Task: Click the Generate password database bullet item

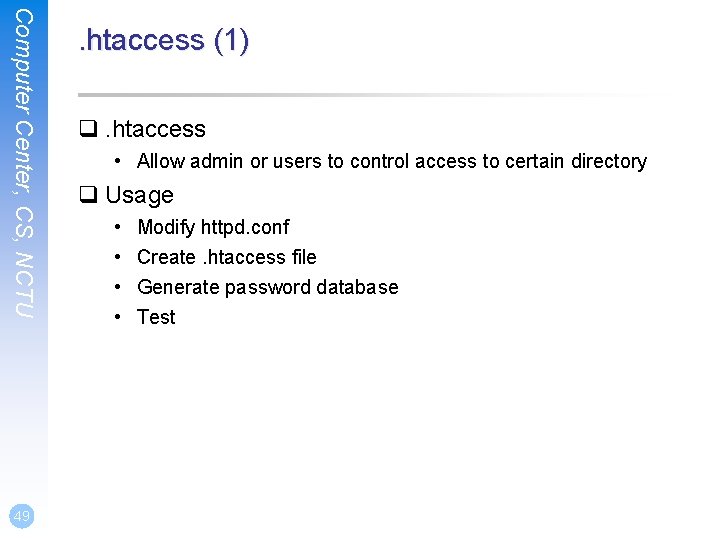Action: pyautogui.click(x=268, y=287)
